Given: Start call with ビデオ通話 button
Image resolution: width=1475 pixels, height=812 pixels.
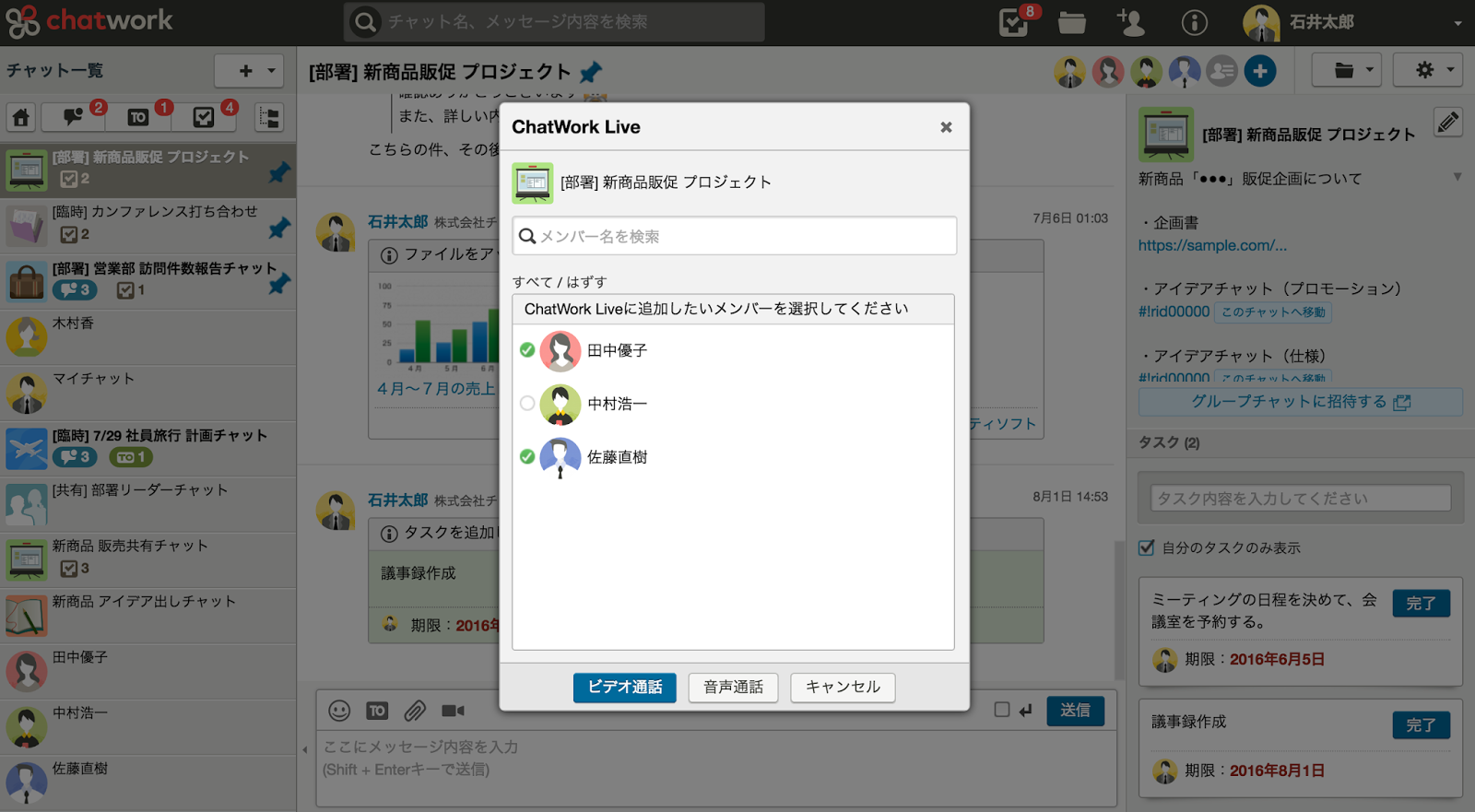Looking at the screenshot, I should [x=624, y=688].
